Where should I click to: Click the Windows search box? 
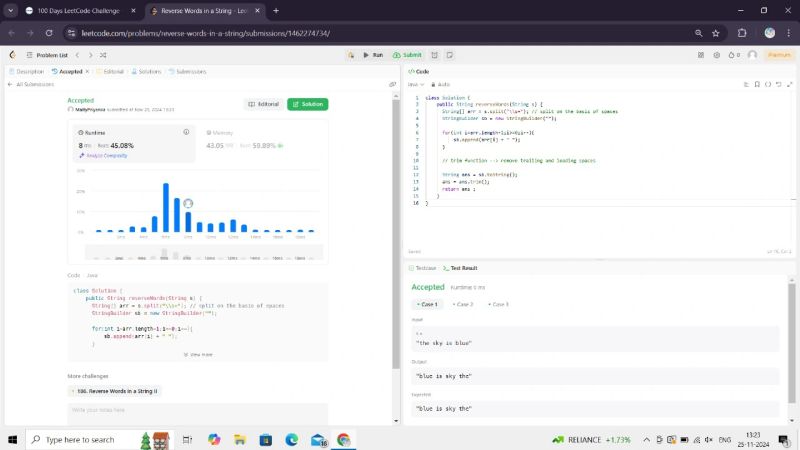[98, 439]
